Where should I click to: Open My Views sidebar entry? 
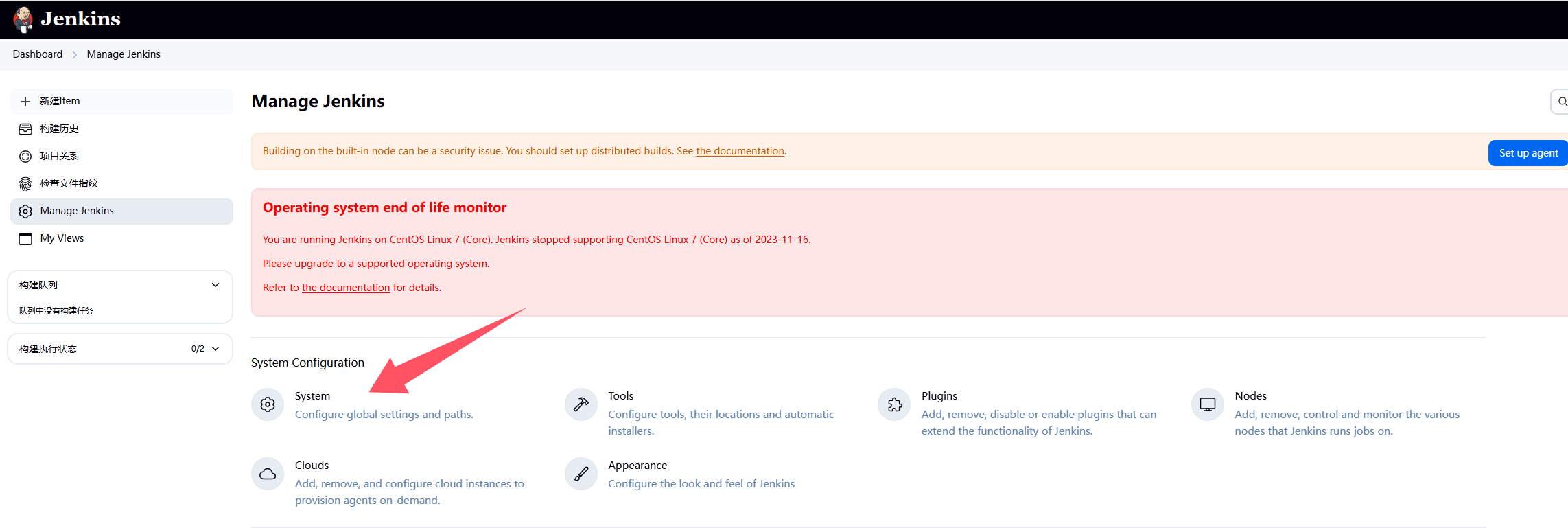pos(121,238)
